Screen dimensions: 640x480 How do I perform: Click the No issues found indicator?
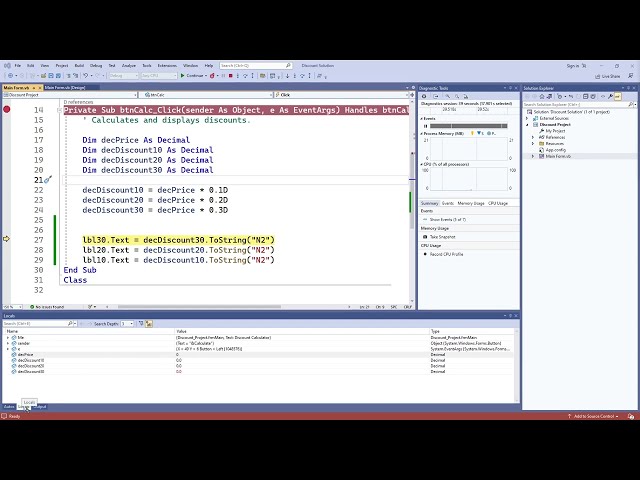(47, 307)
